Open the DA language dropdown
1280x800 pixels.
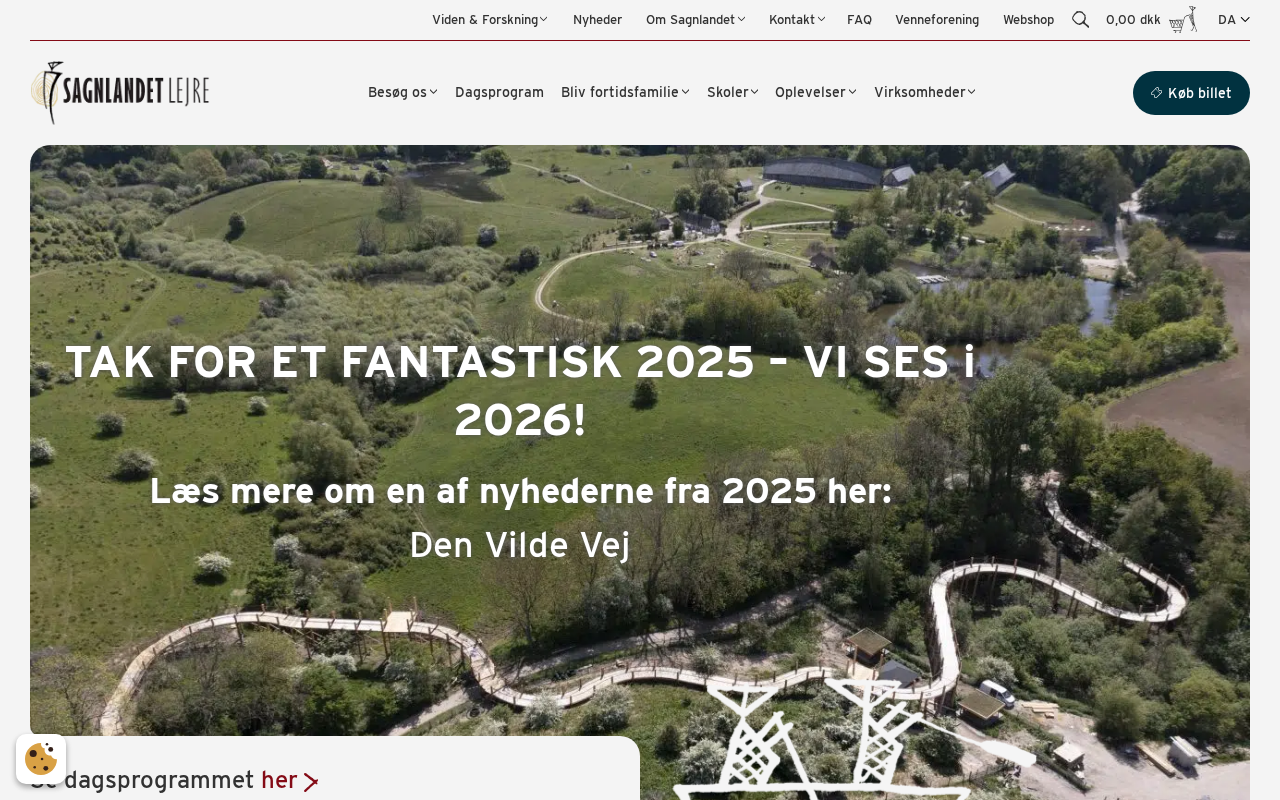[x=1234, y=19]
